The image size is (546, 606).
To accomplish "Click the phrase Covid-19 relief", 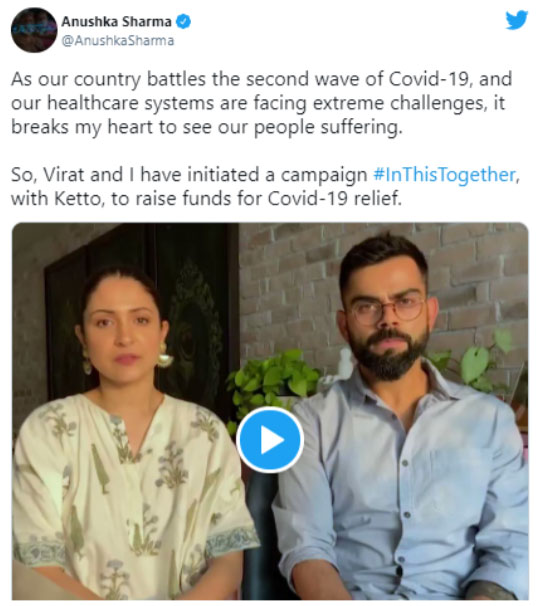I will (x=335, y=199).
